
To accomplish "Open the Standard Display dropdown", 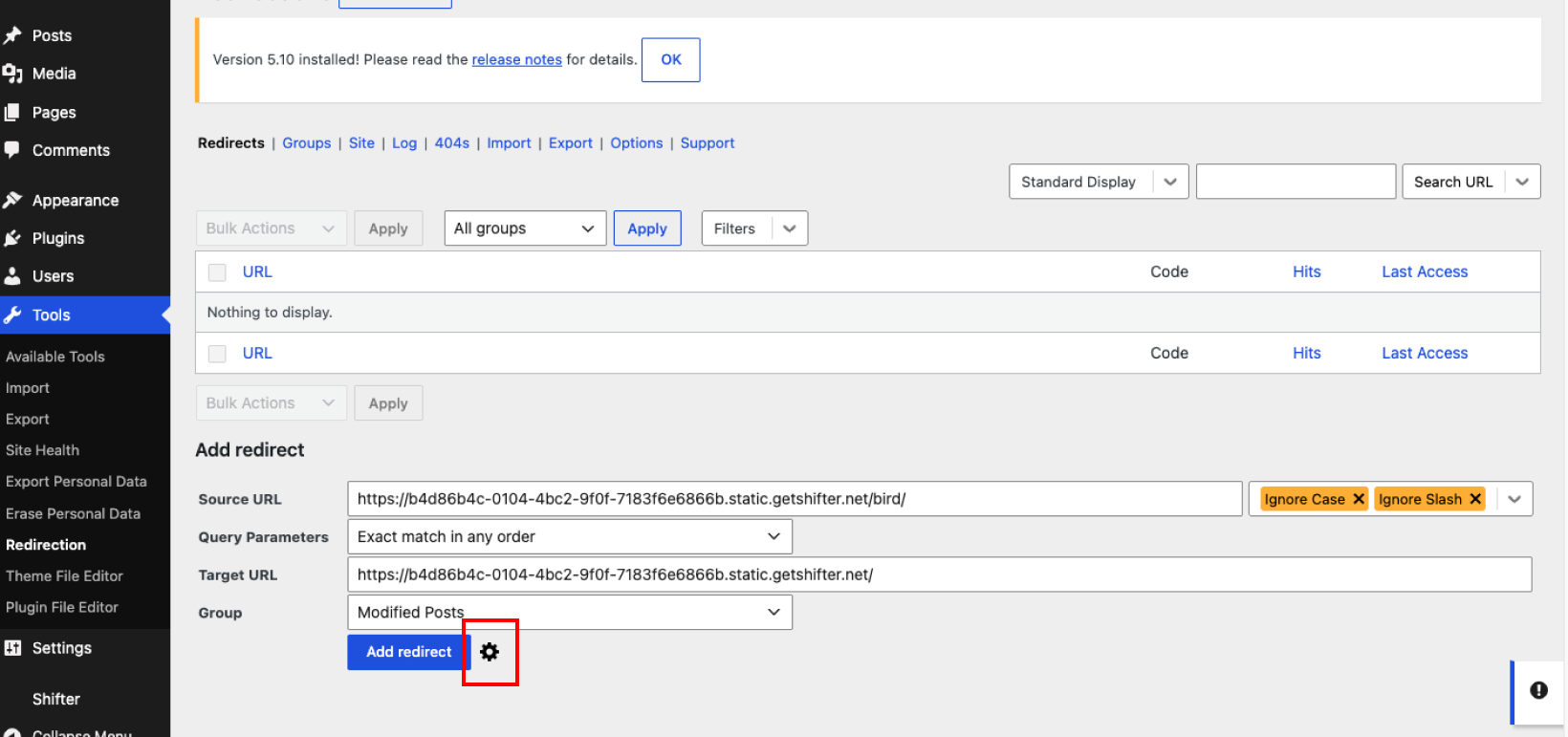I will [1099, 182].
